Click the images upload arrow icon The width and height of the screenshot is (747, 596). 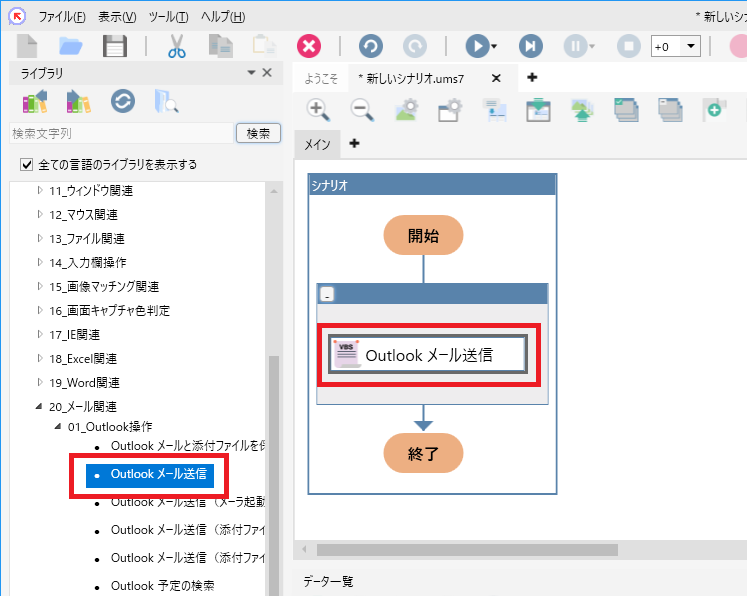coord(582,110)
